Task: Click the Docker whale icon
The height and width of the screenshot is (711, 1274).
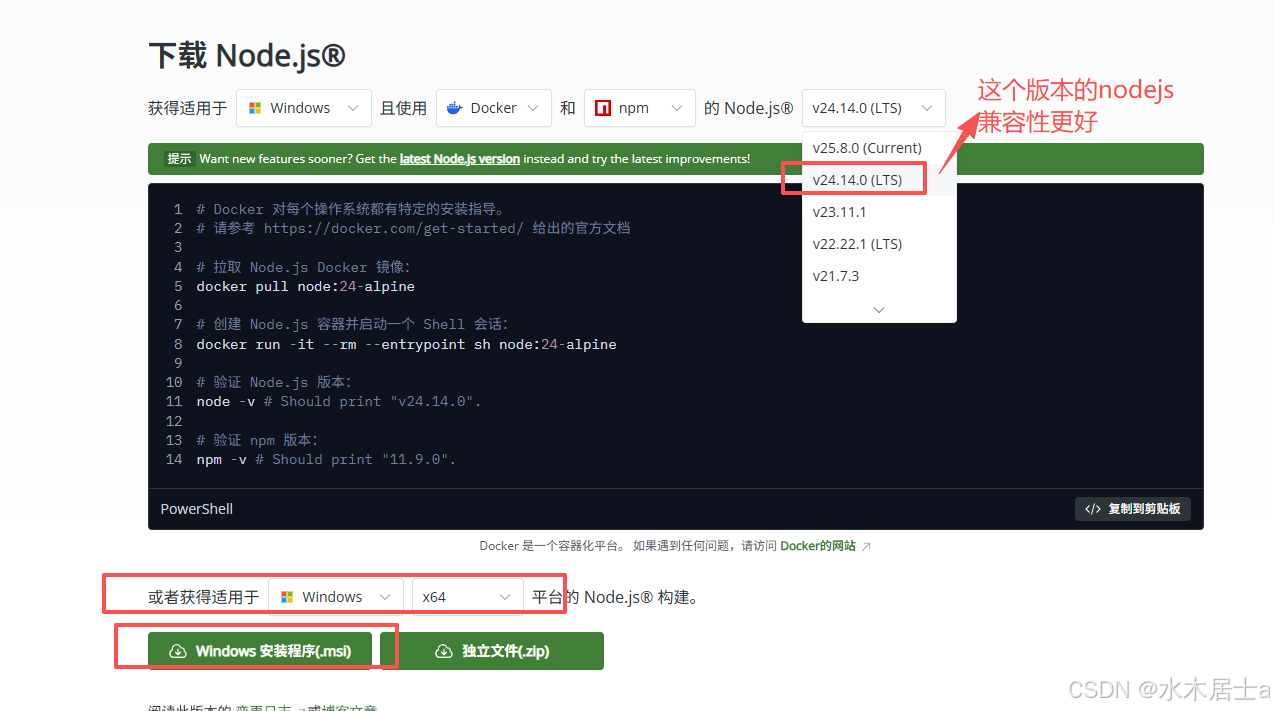Action: 455,108
